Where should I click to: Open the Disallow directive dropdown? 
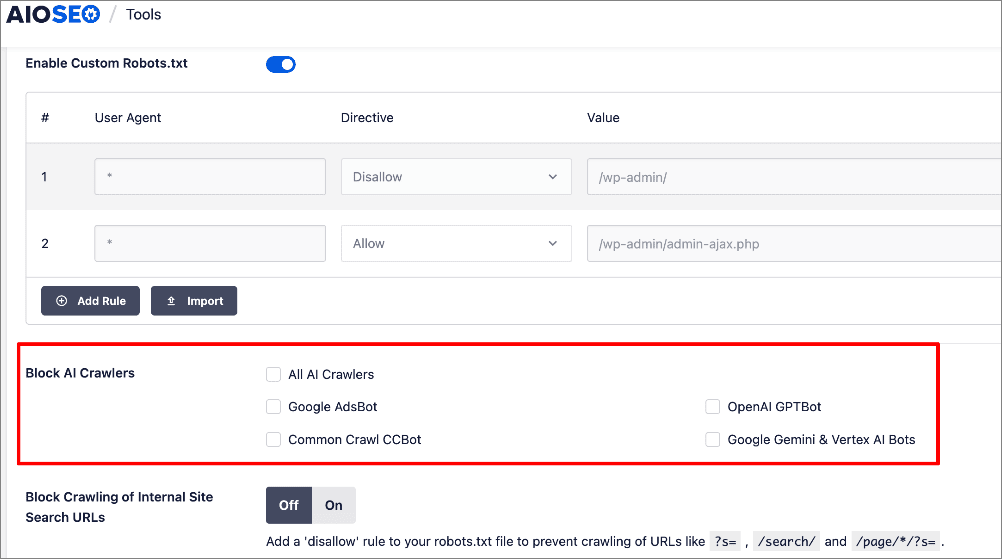456,176
